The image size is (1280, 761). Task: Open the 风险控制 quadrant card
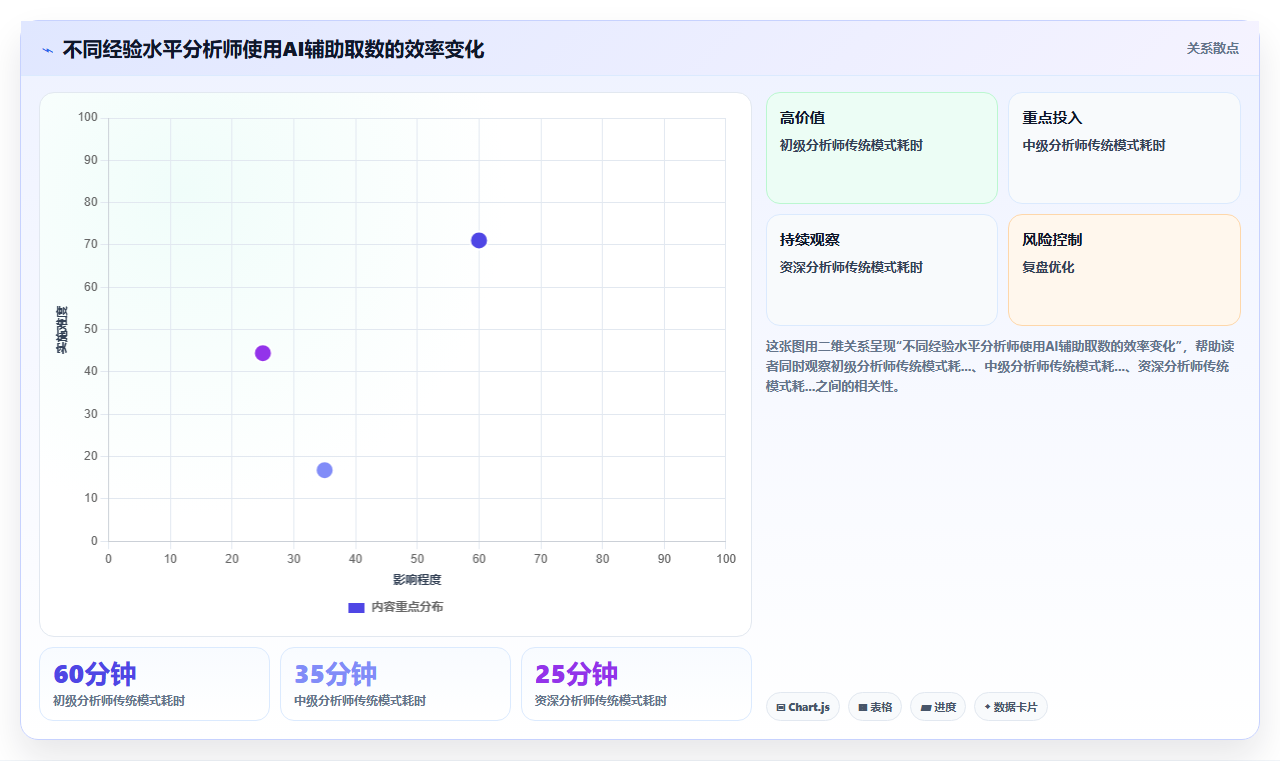click(x=1124, y=270)
